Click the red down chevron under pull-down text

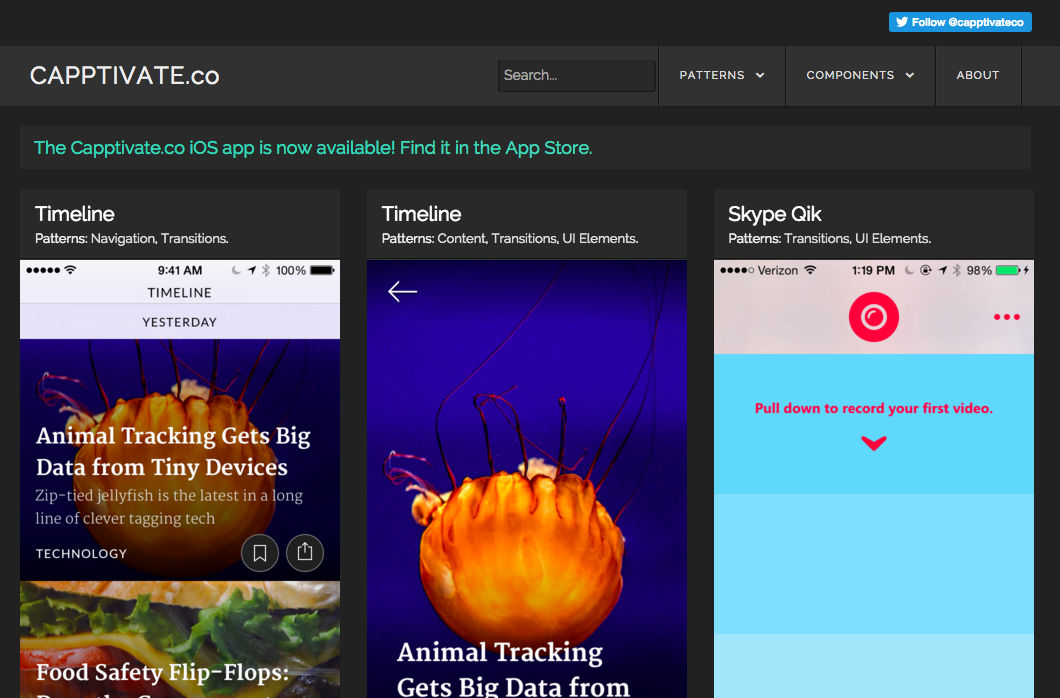[873, 443]
